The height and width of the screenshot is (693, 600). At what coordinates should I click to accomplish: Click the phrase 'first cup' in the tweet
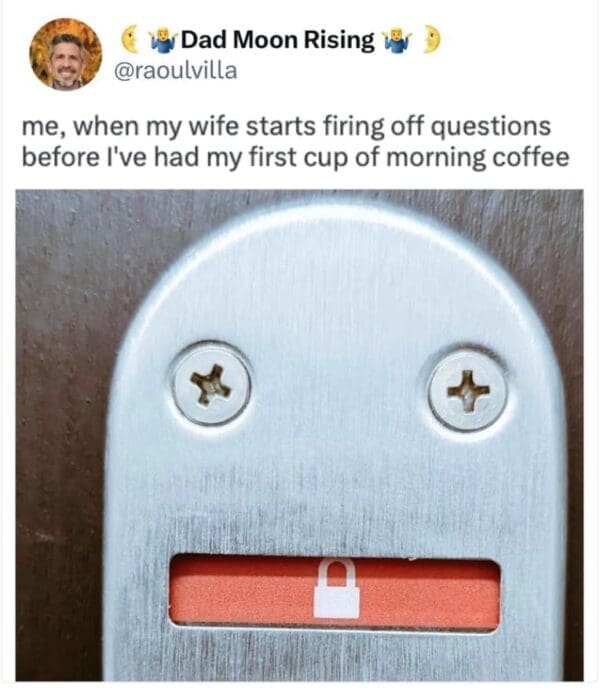click(x=299, y=157)
